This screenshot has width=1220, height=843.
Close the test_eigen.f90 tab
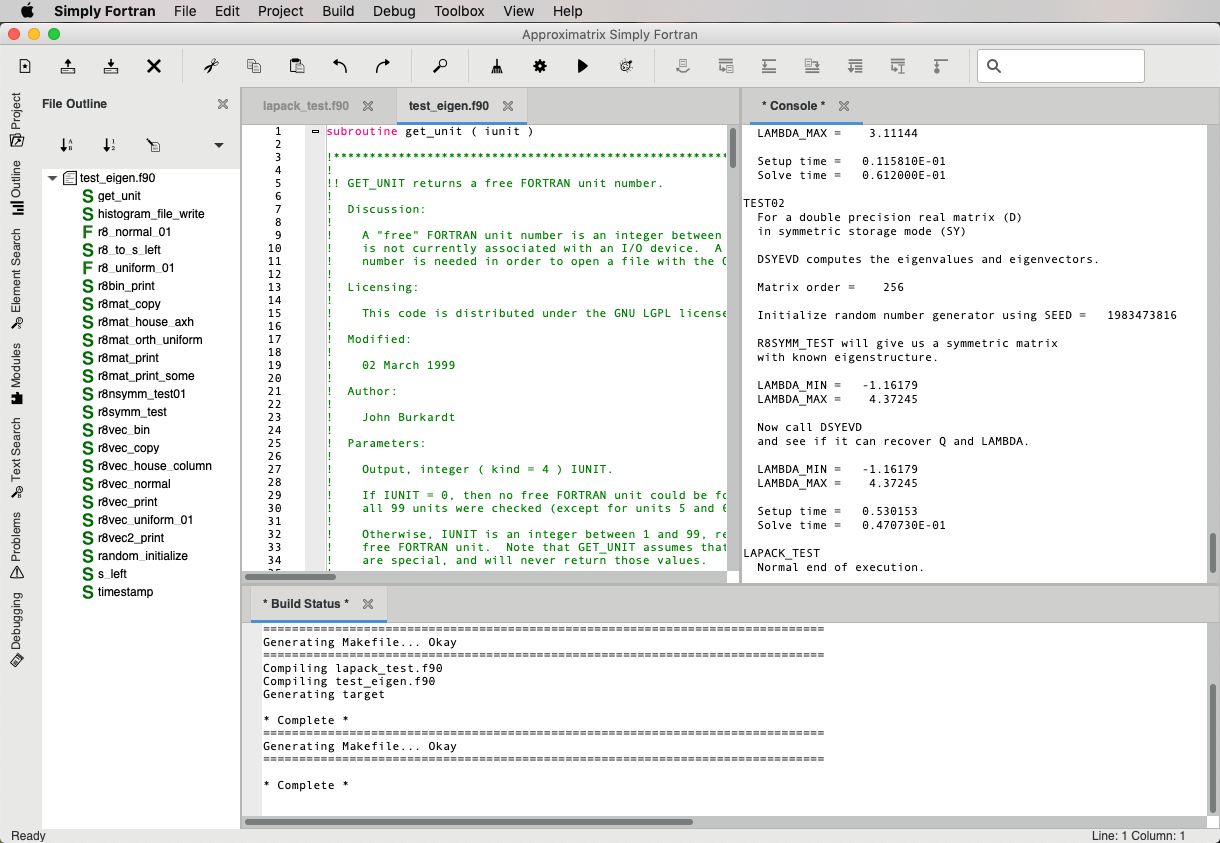pyautogui.click(x=508, y=106)
